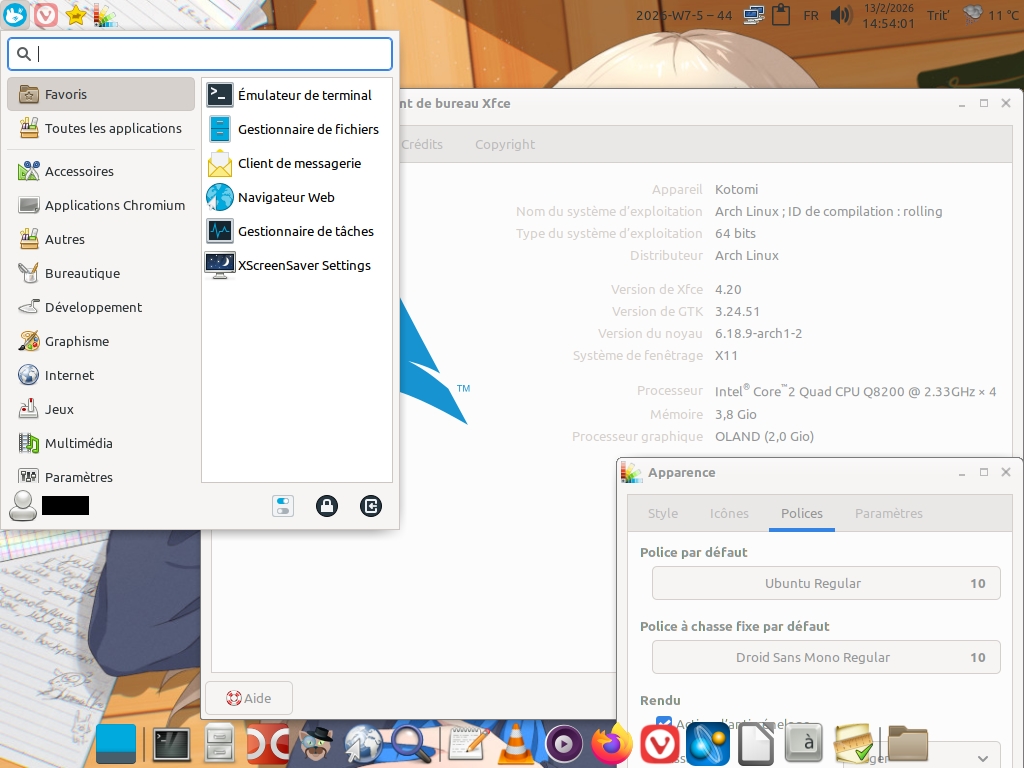Open the terminal icon in the dock
The image size is (1024, 768).
pos(171,744)
